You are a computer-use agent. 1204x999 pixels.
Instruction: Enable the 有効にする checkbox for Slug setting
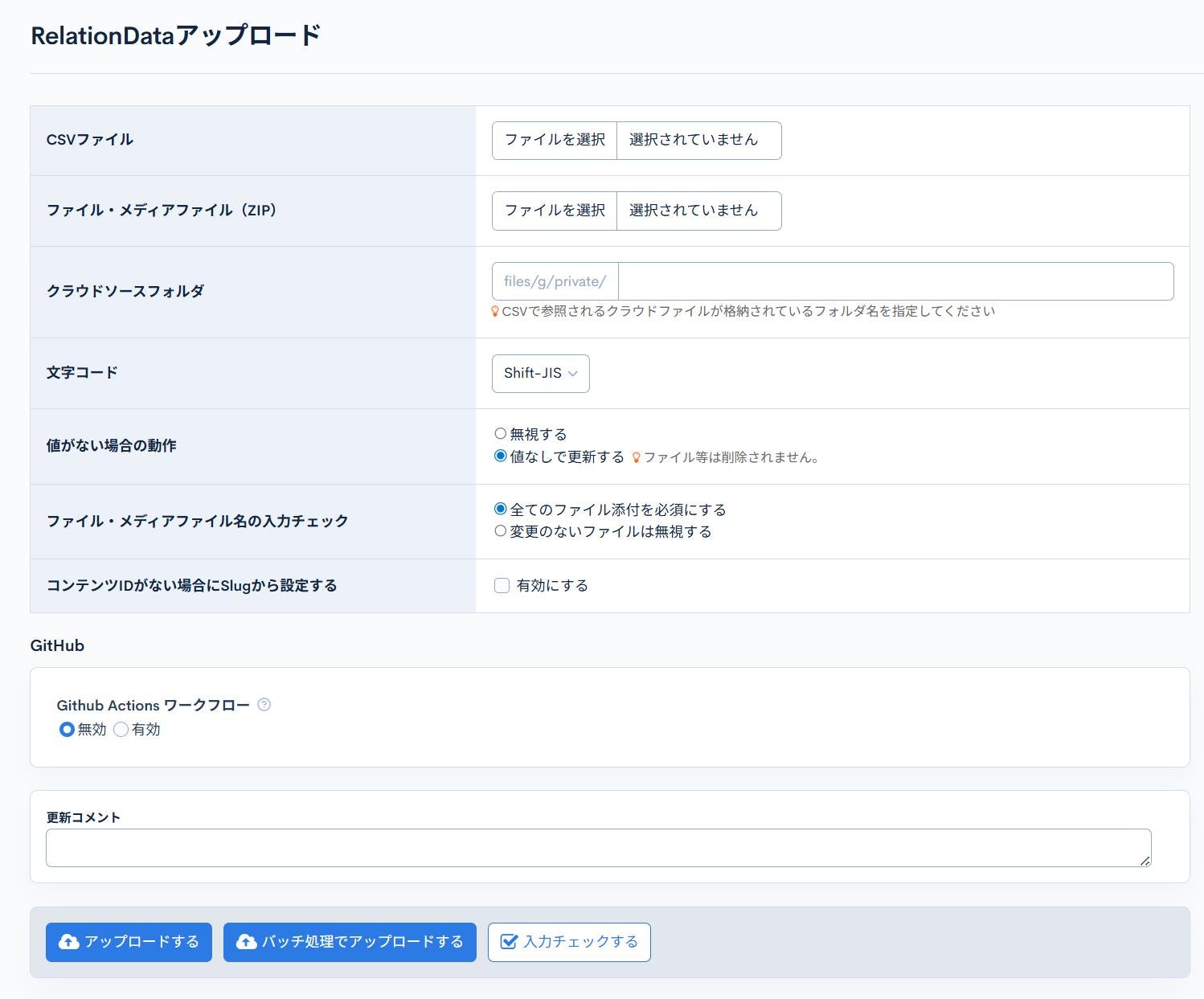click(502, 586)
